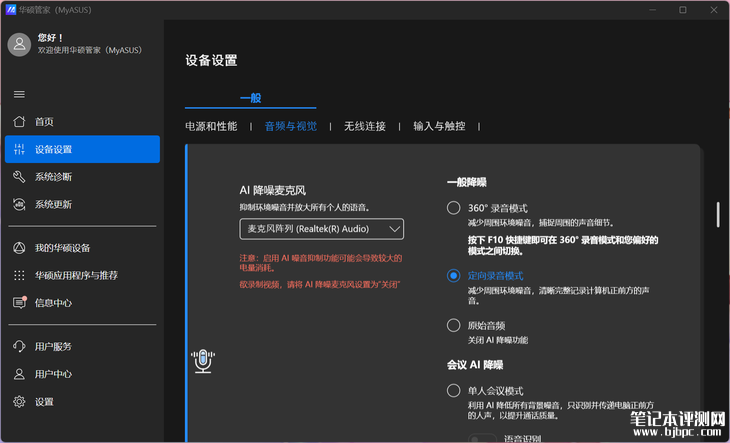Click the dots grid icon beside 华硕应用程序与推荐

click(19, 275)
